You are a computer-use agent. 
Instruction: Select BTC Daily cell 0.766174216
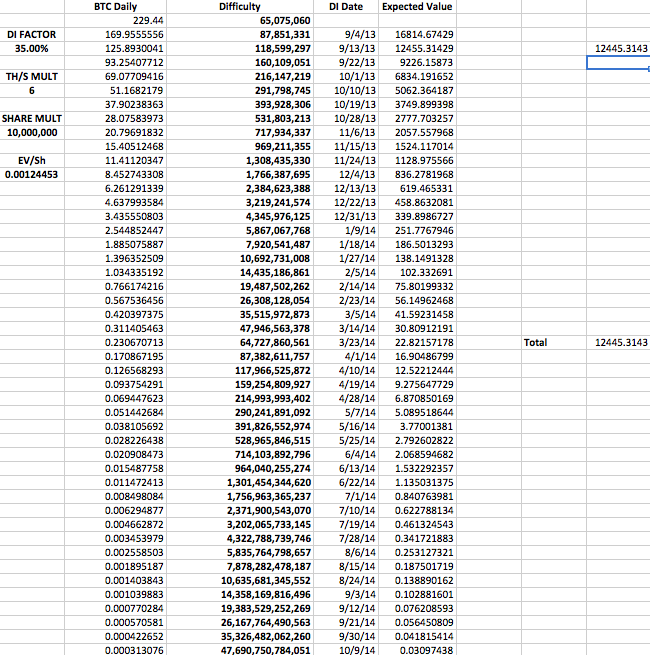[115, 287]
